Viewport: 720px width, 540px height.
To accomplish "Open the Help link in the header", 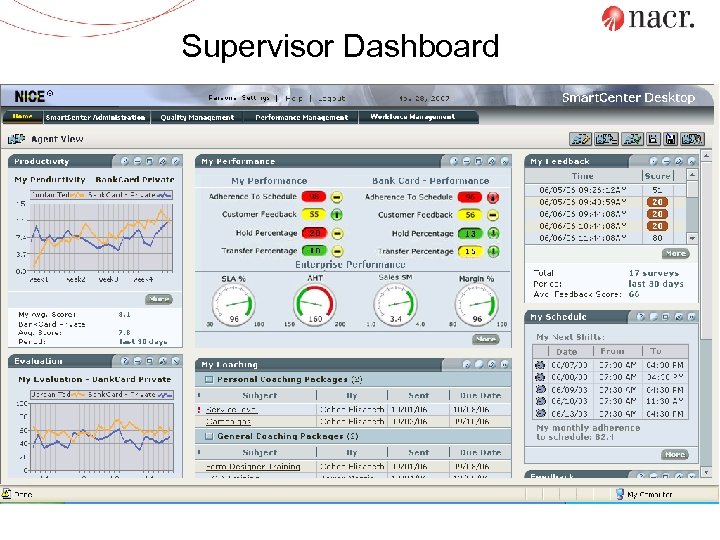I will 294,98.
